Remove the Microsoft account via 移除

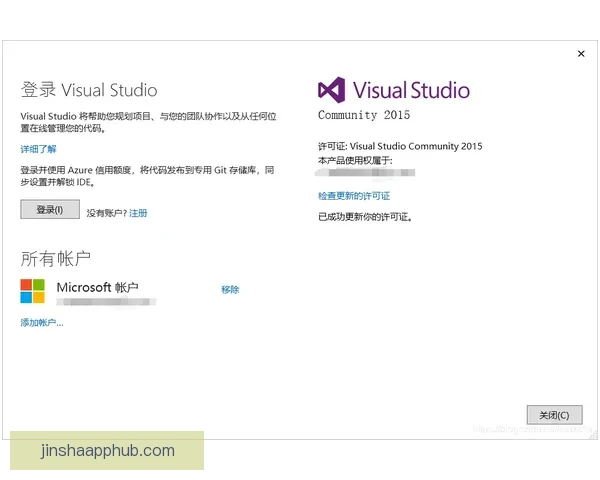point(230,290)
